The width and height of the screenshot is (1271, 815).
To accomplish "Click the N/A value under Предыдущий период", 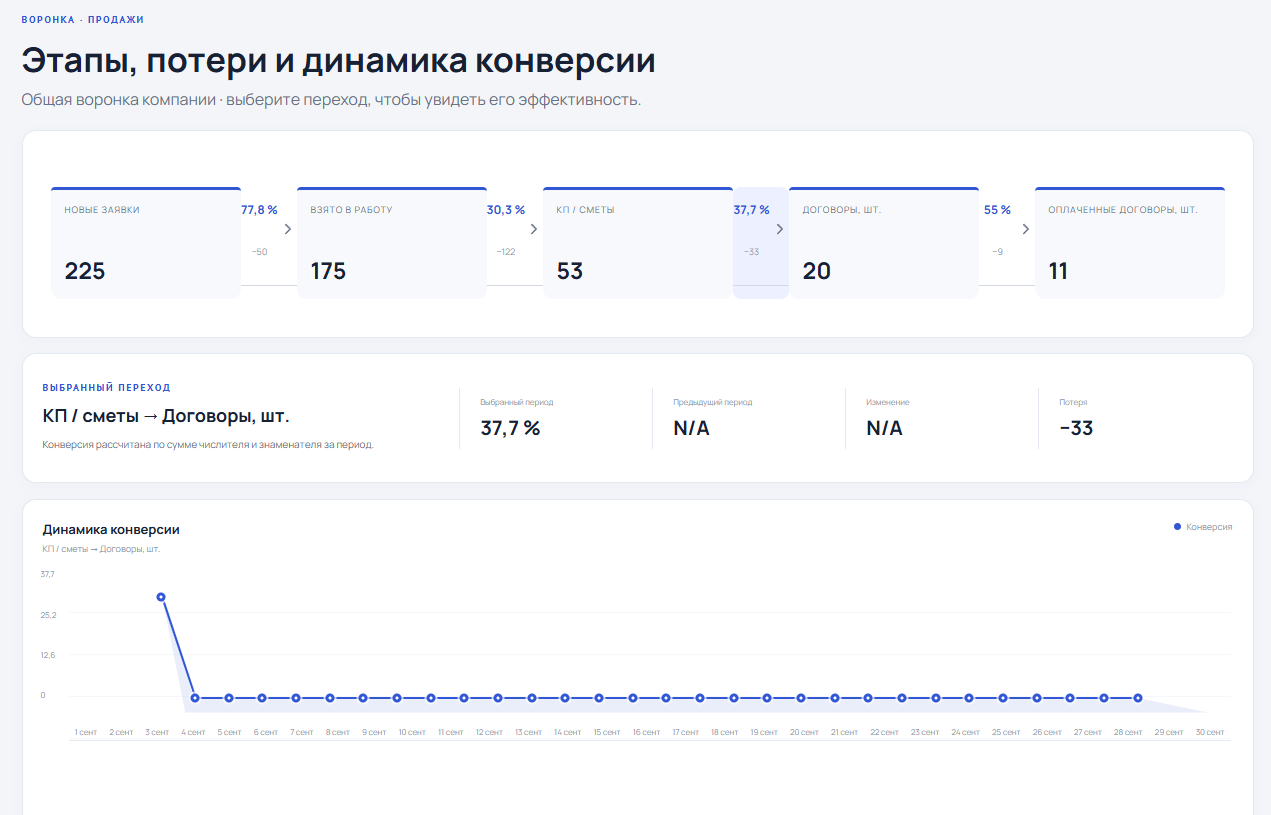I will 691,428.
